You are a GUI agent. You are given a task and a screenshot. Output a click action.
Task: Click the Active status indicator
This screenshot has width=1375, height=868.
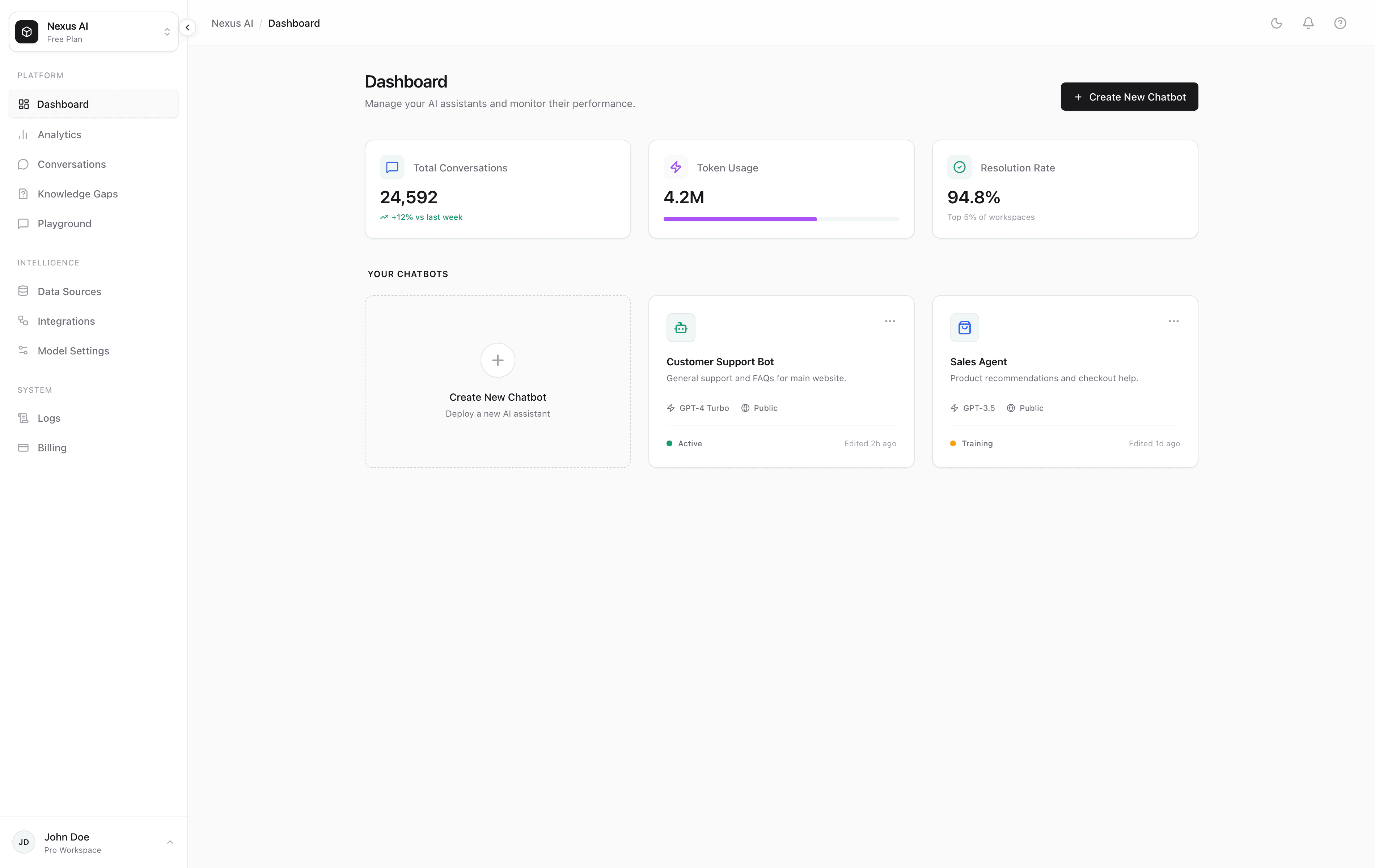pos(684,443)
